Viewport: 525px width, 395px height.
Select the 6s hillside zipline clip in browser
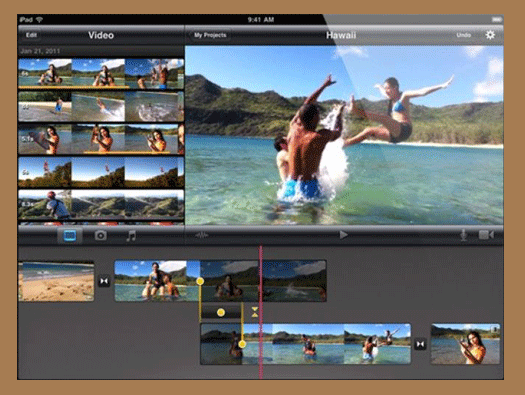(101, 172)
